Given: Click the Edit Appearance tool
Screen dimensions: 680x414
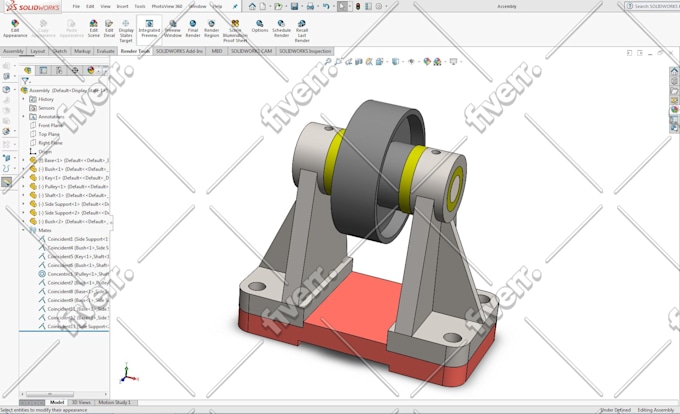Looking at the screenshot, I should [x=15, y=28].
